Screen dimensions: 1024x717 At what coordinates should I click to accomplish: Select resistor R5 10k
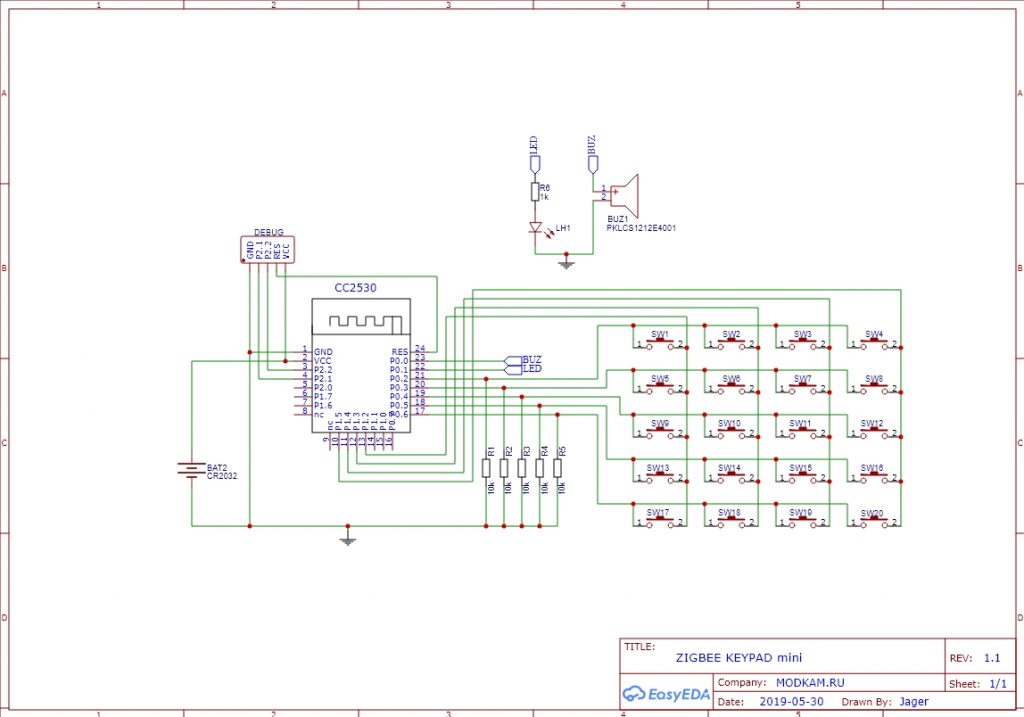(557, 468)
